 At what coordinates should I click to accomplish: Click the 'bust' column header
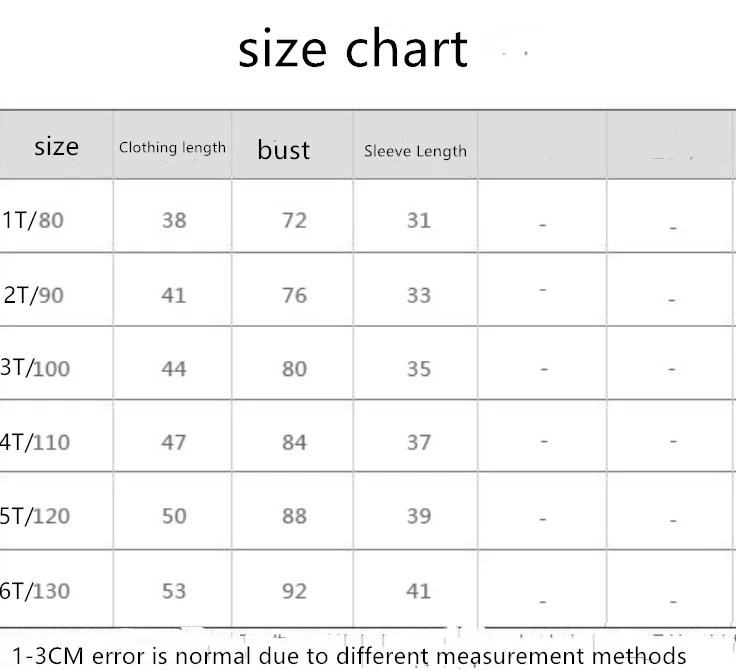[x=284, y=150]
